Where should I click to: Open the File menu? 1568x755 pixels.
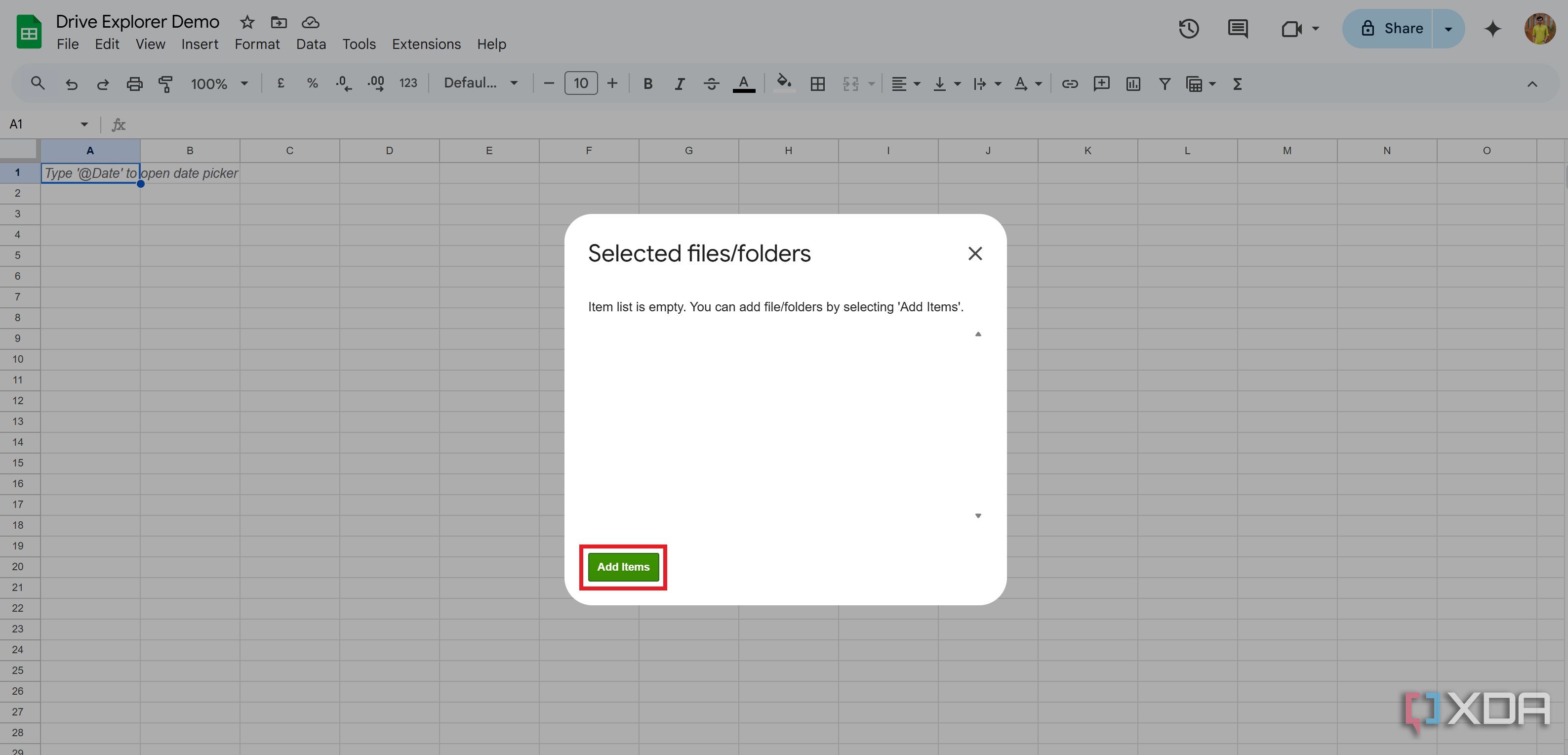point(68,44)
